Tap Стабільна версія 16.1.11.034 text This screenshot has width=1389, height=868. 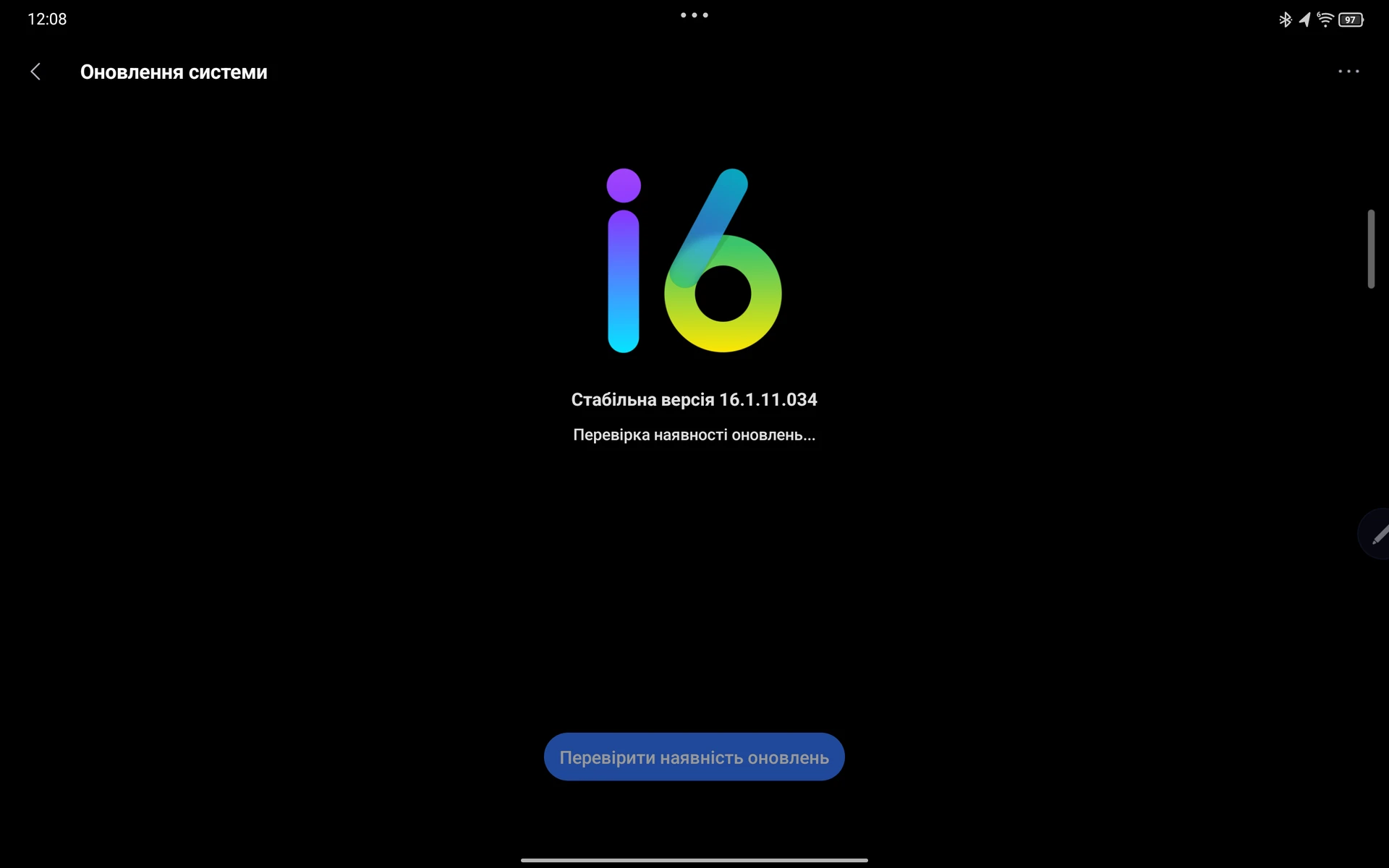coord(694,399)
